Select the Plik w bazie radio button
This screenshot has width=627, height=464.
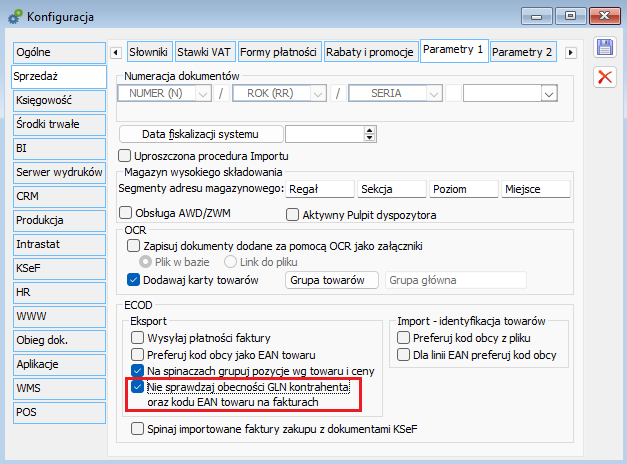pos(145,262)
